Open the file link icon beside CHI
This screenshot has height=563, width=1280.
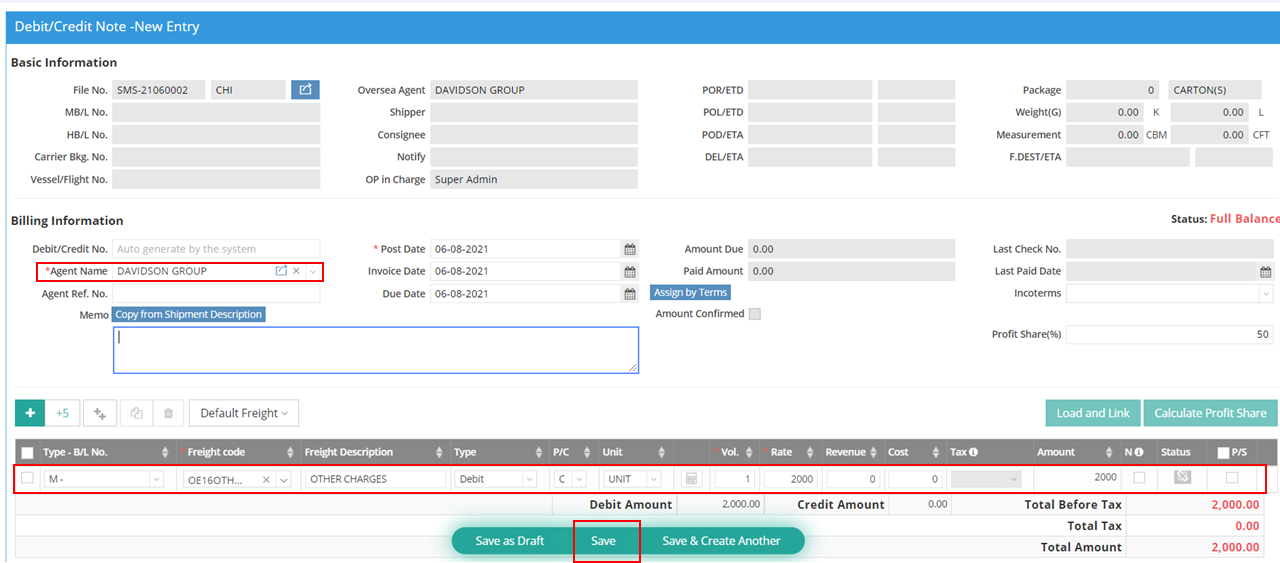(x=305, y=90)
